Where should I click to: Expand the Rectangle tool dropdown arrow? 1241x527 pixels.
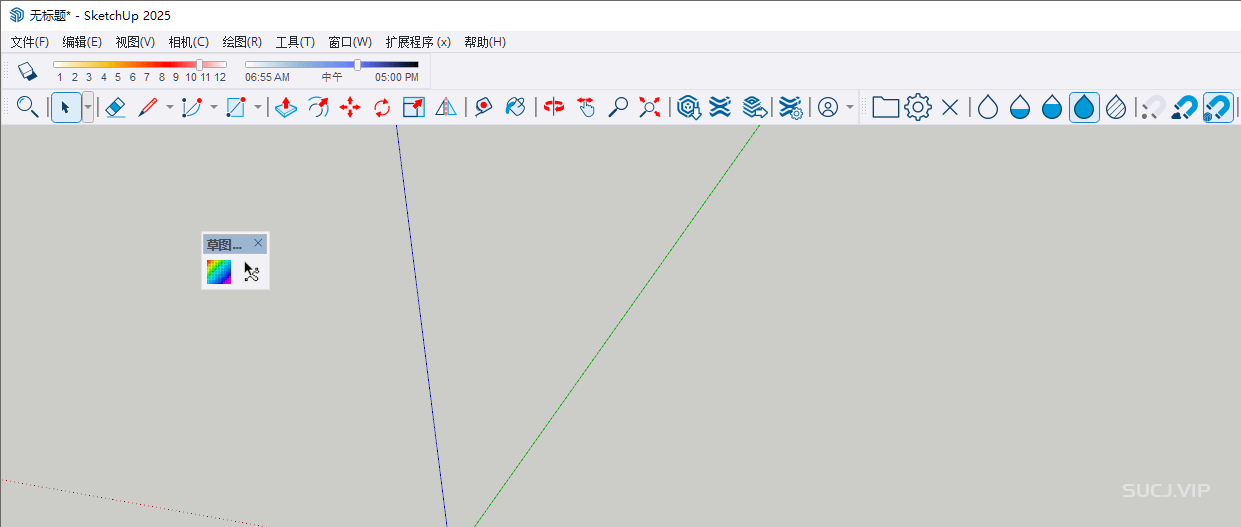257,107
